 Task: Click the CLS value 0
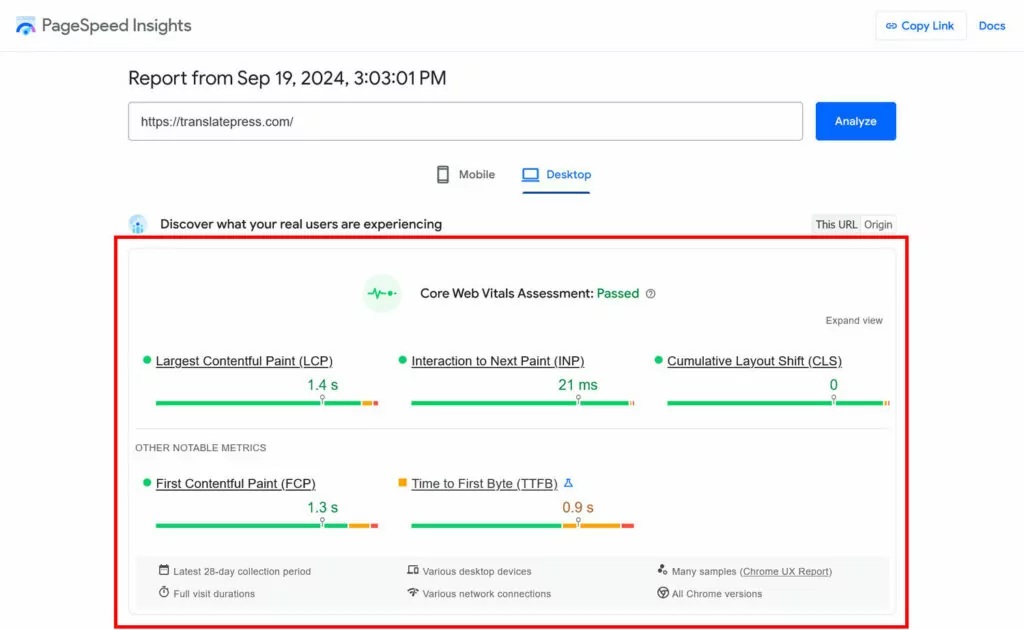(833, 385)
